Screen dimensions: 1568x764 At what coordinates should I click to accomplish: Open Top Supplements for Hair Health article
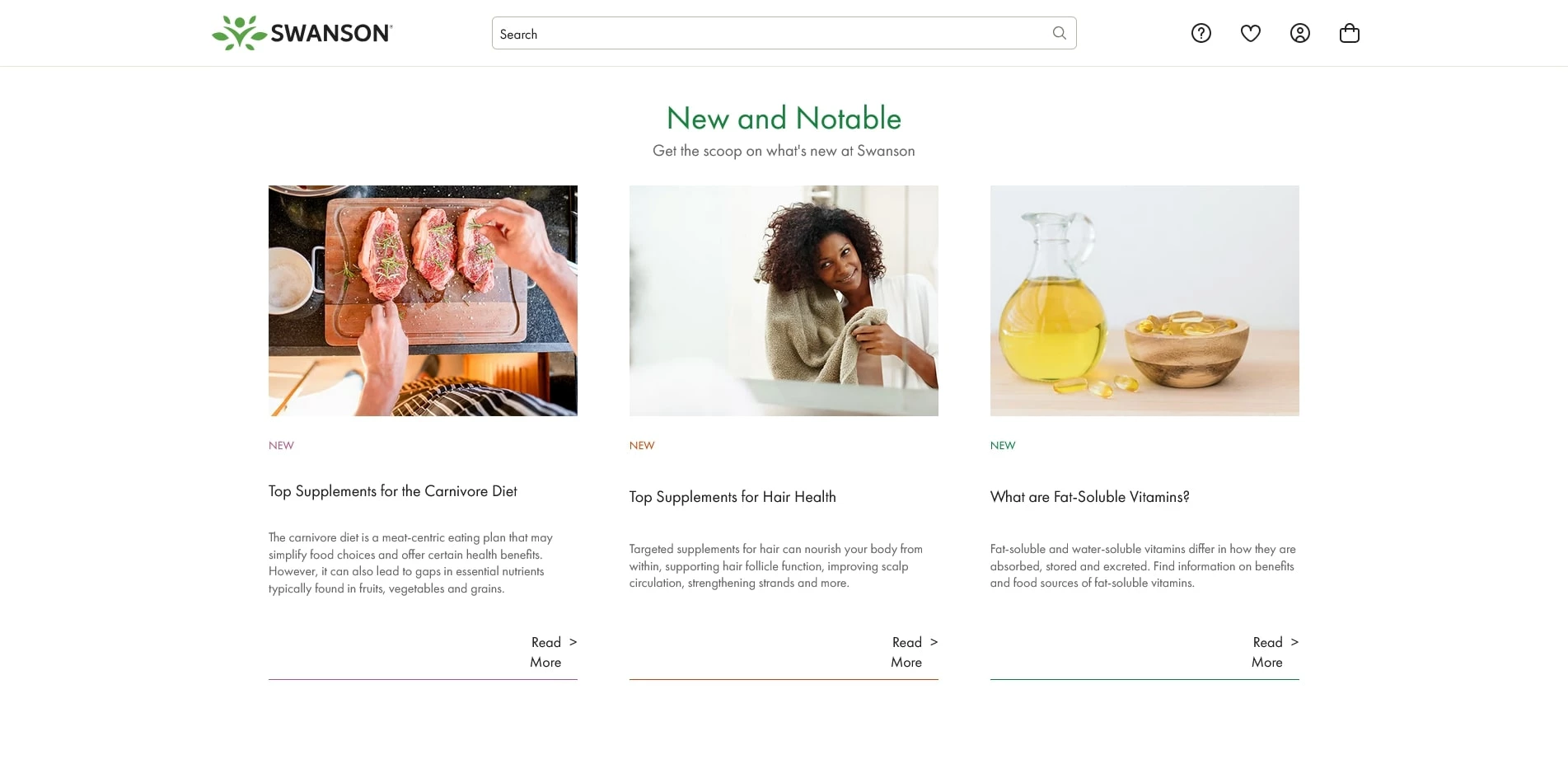pyautogui.click(x=733, y=497)
